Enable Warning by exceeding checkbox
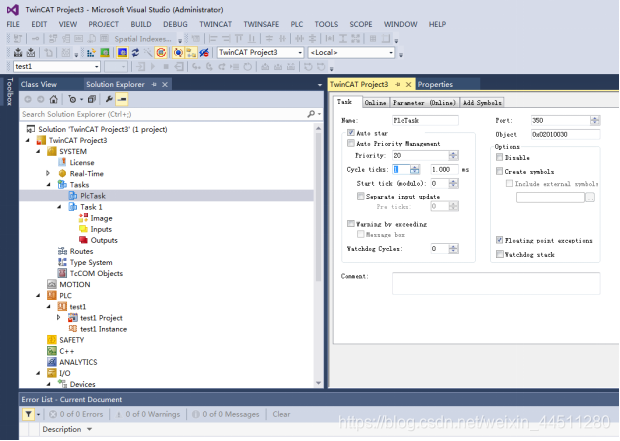 coord(350,224)
